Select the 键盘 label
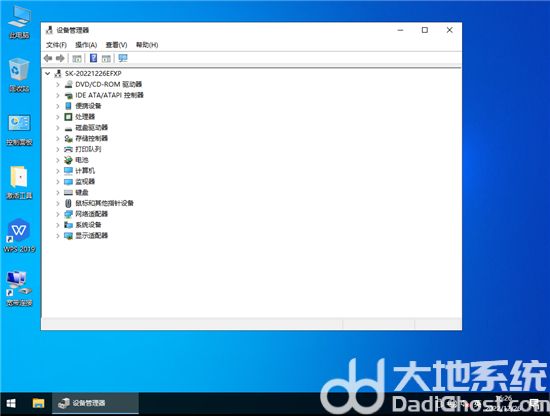This screenshot has width=550, height=416. click(x=82, y=192)
